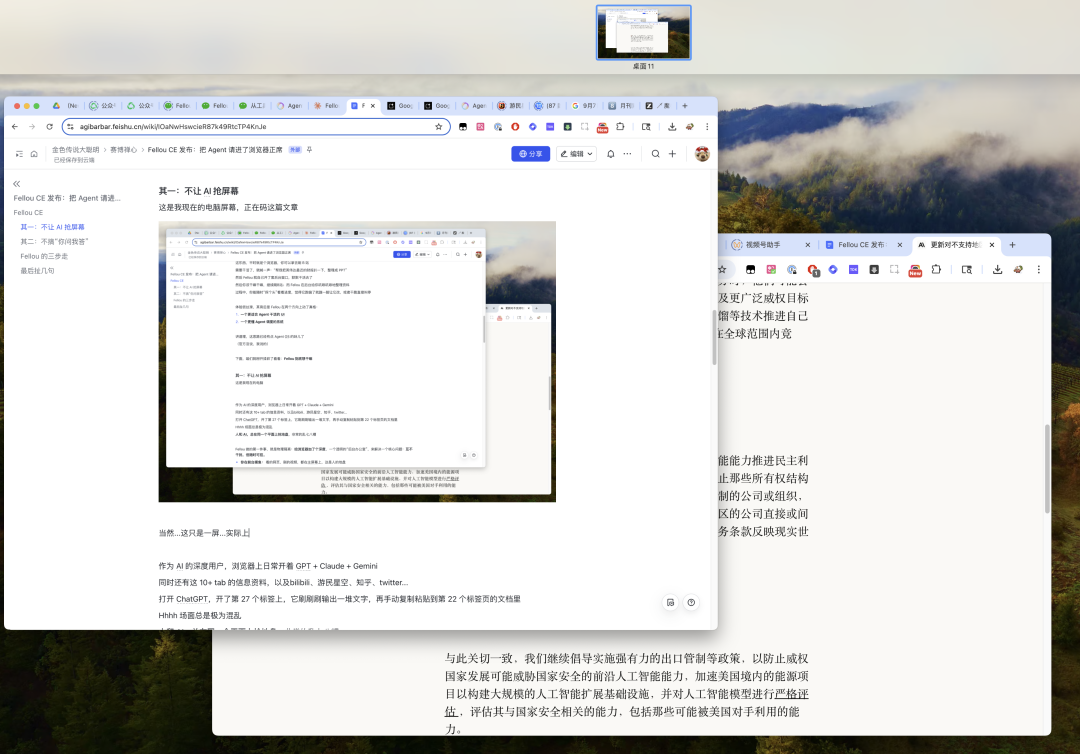Switch to Fellou CE 发布 tab in rear window
The height and width of the screenshot is (754, 1080).
pyautogui.click(x=864, y=245)
